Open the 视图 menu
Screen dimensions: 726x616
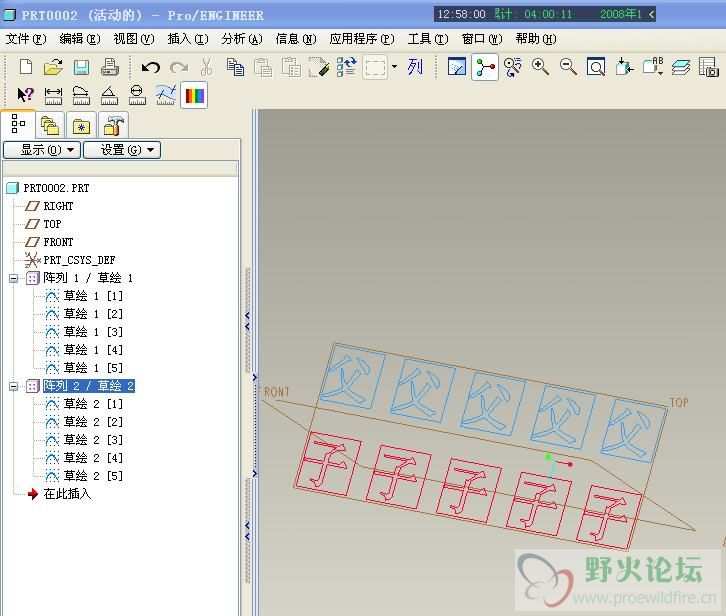(134, 39)
